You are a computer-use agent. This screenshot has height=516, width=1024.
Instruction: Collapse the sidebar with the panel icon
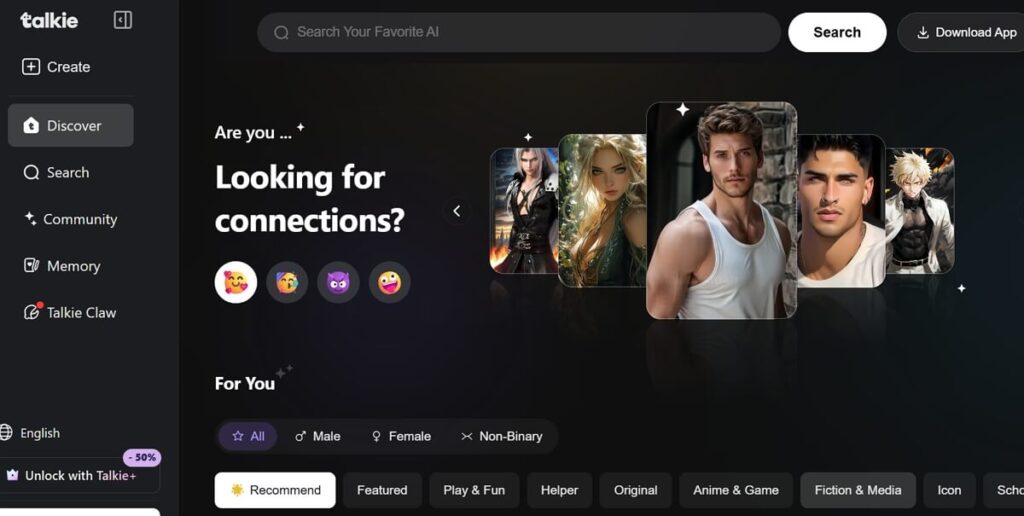(123, 20)
